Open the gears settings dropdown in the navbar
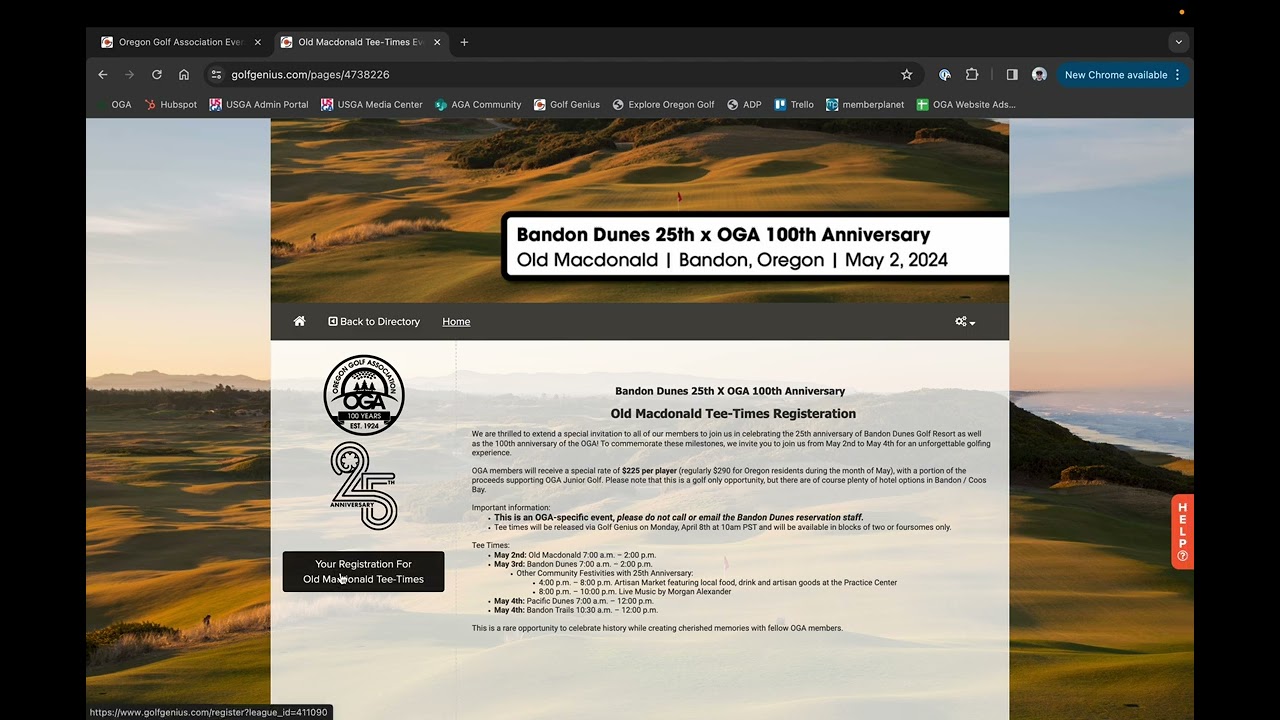Viewport: 1280px width, 720px height. (x=965, y=322)
